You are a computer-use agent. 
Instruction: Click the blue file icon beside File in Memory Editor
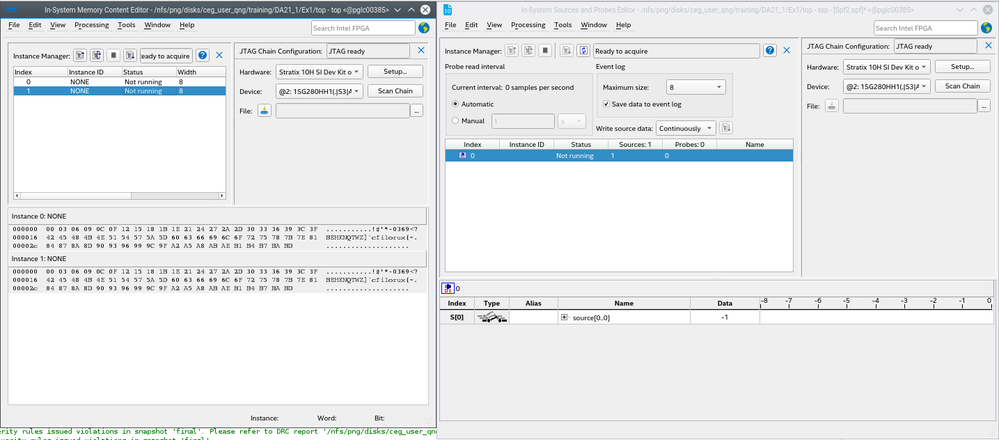click(264, 110)
